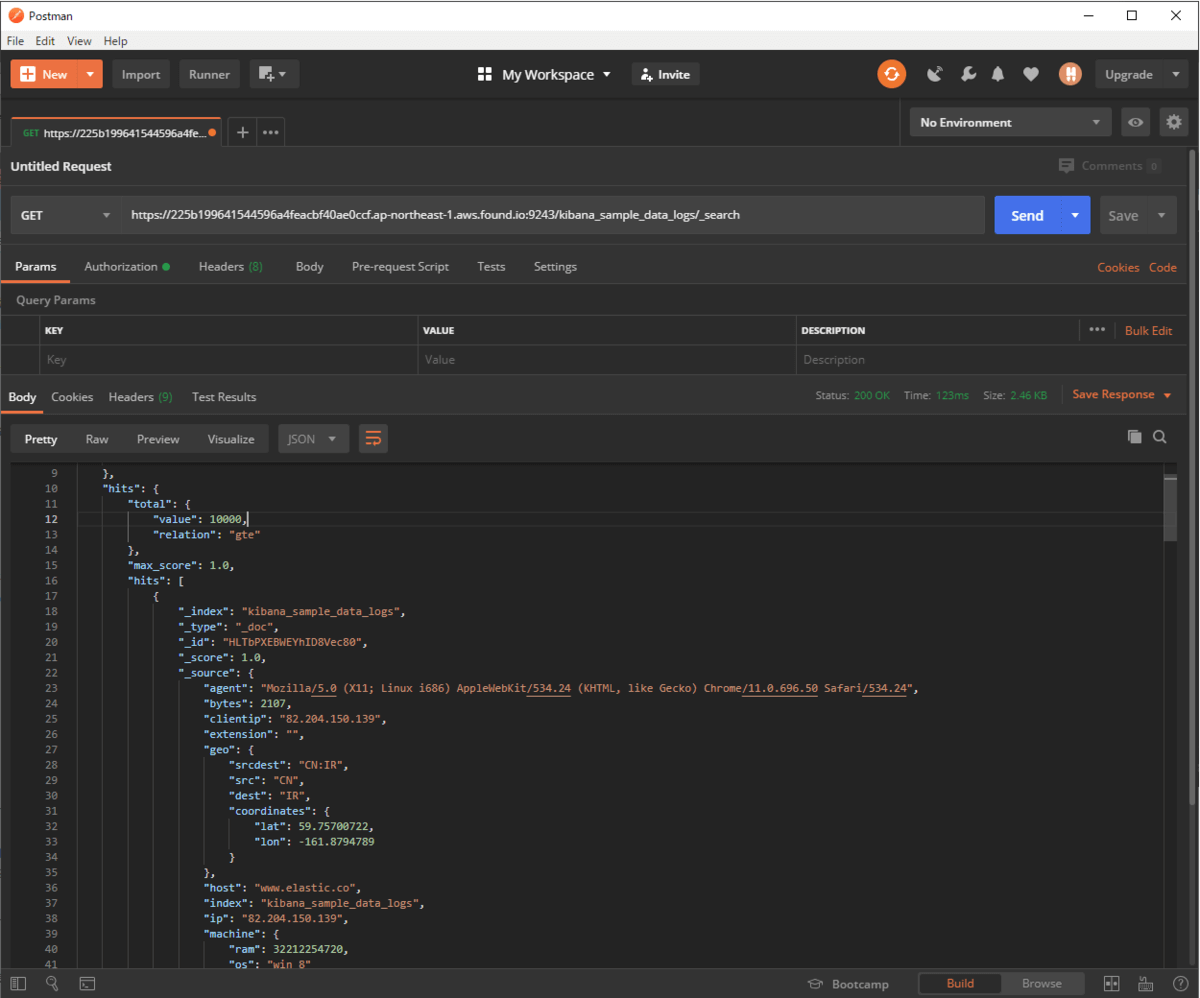Click the blue Send button
1200x998 pixels.
click(x=1026, y=215)
